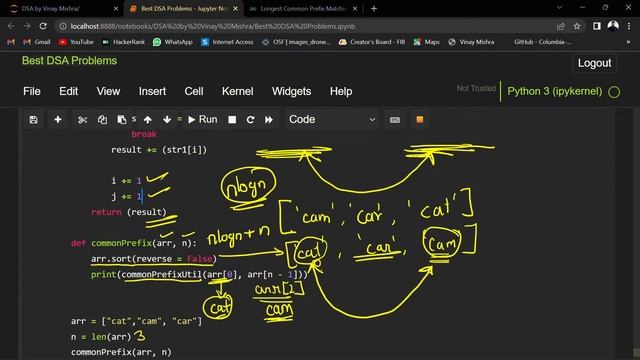Open the first M Gmail bookmark icon
This screenshot has height=360, width=640.
[11, 42]
